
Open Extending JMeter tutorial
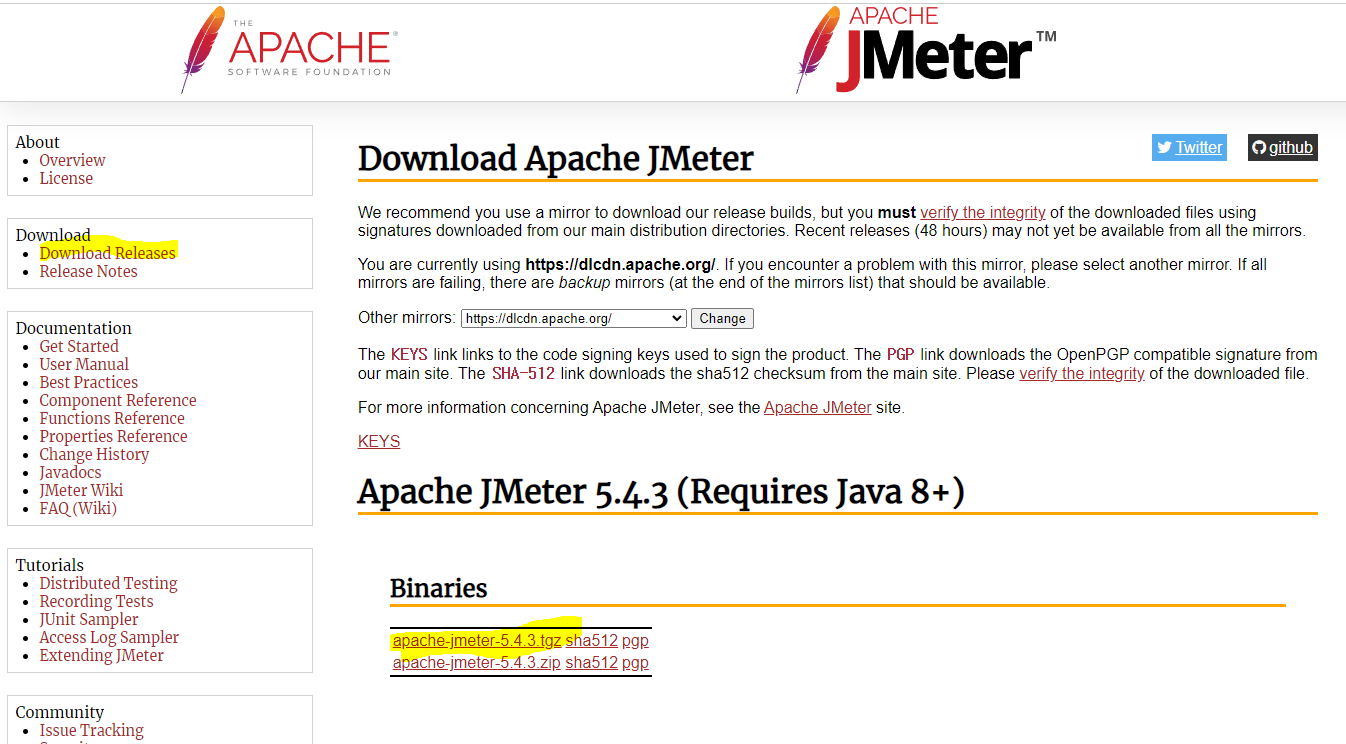[101, 655]
